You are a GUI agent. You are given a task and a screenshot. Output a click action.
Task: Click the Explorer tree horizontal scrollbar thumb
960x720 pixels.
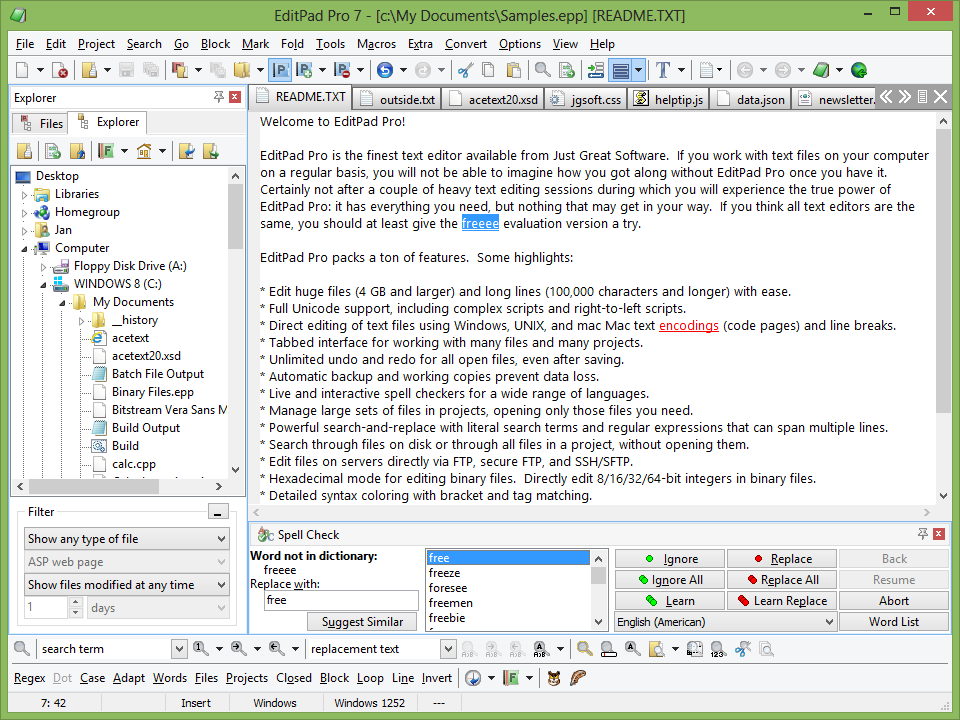94,486
